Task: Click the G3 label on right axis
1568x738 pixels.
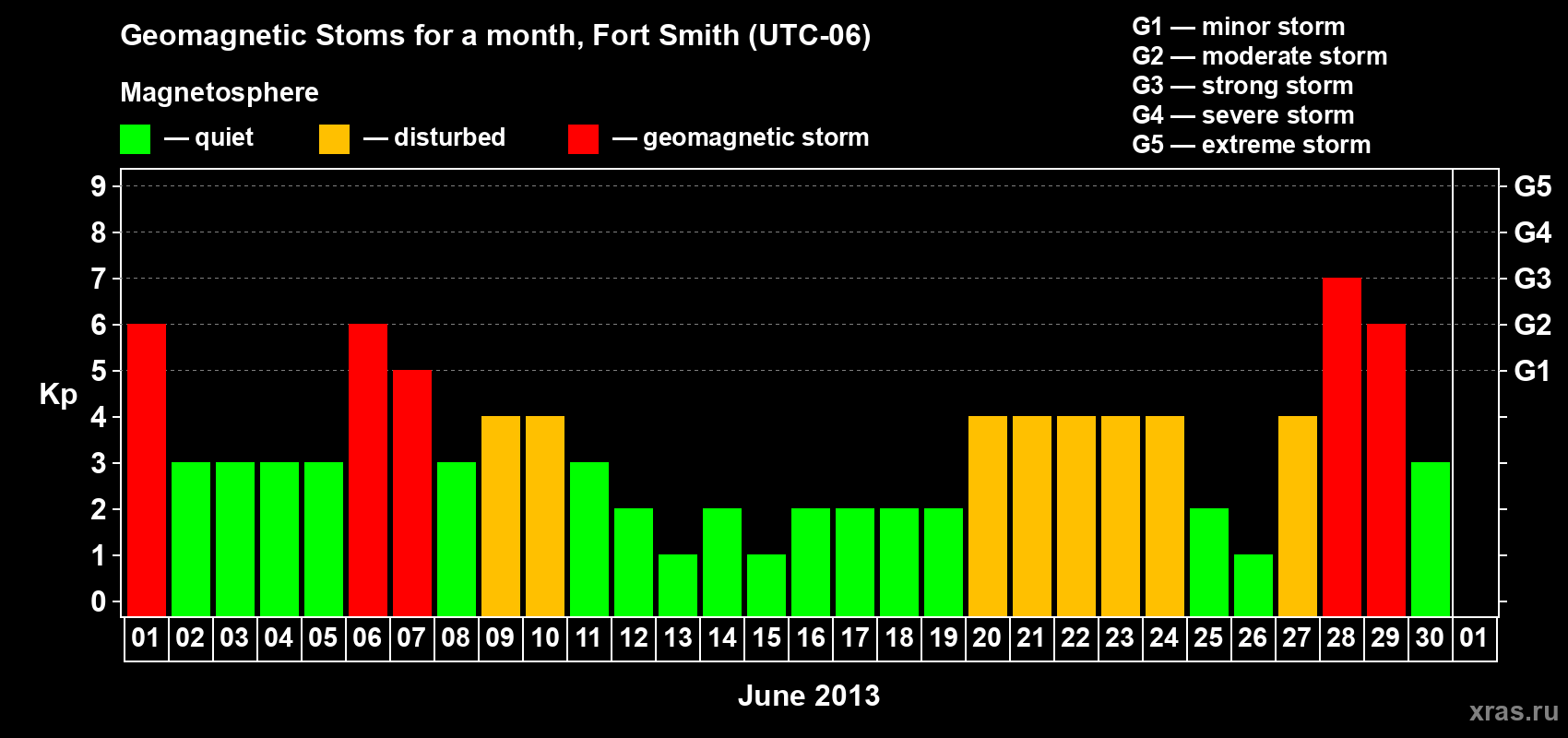Action: 1533,279
